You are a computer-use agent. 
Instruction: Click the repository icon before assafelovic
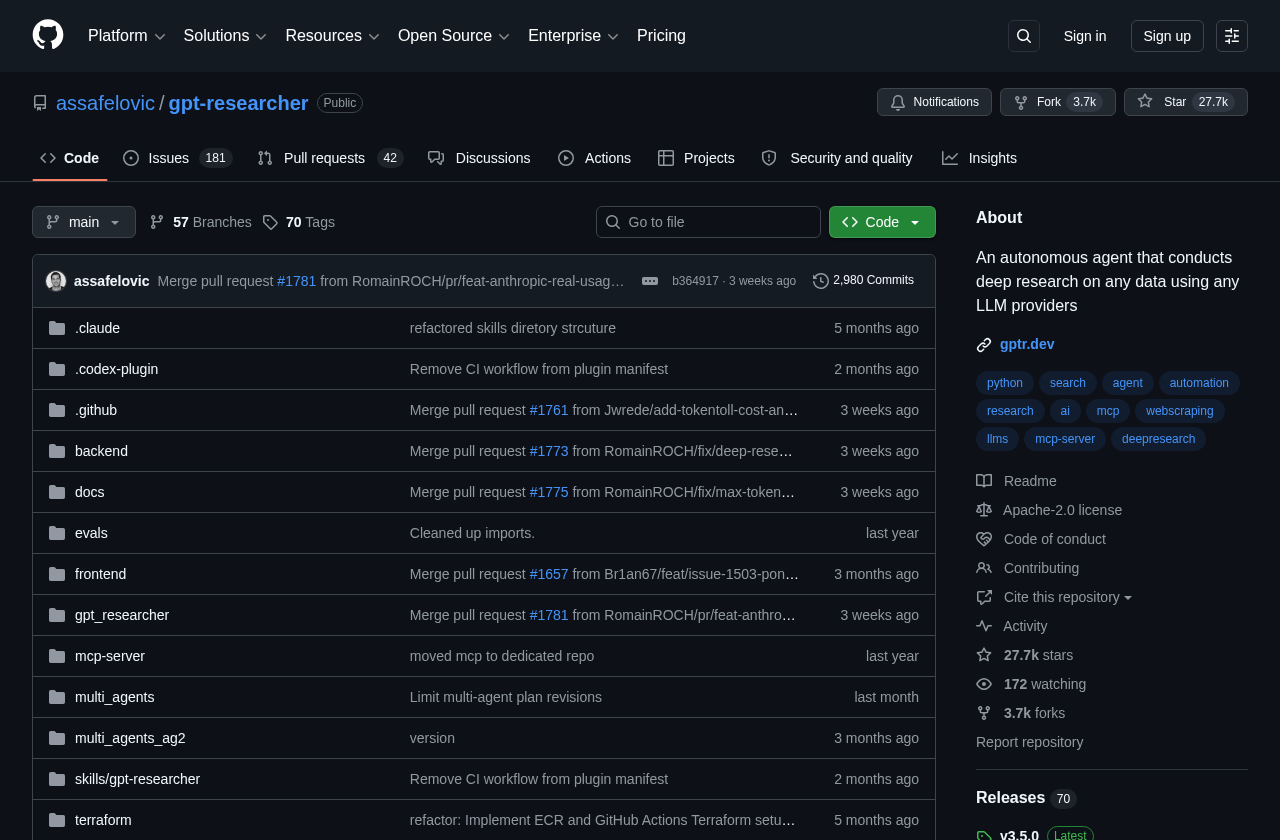coord(40,103)
